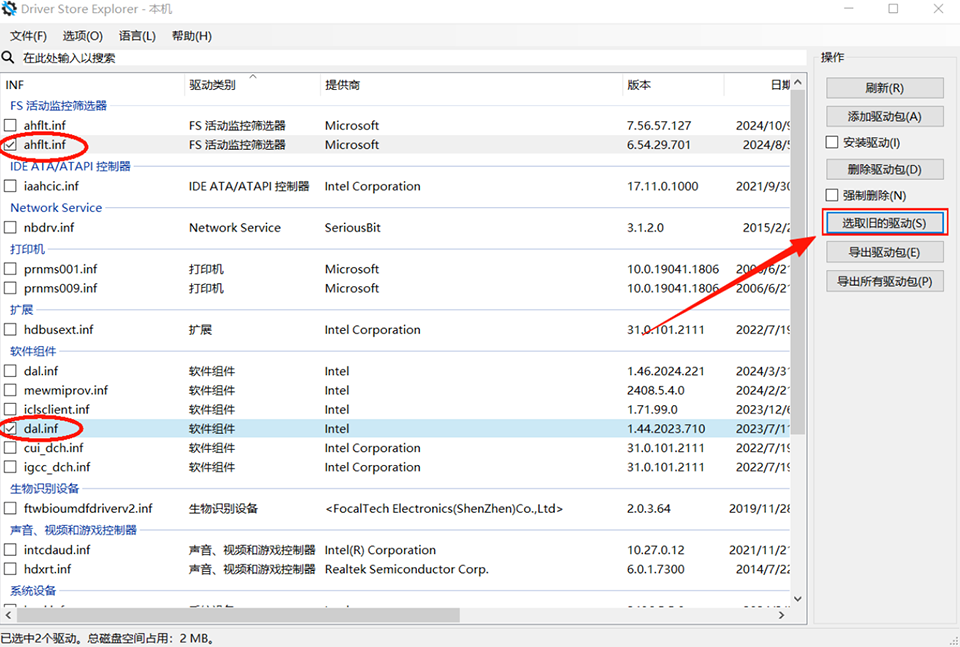Image resolution: width=960 pixels, height=647 pixels.
Task: Click the 删除驱动包(D) button
Action: (884, 169)
